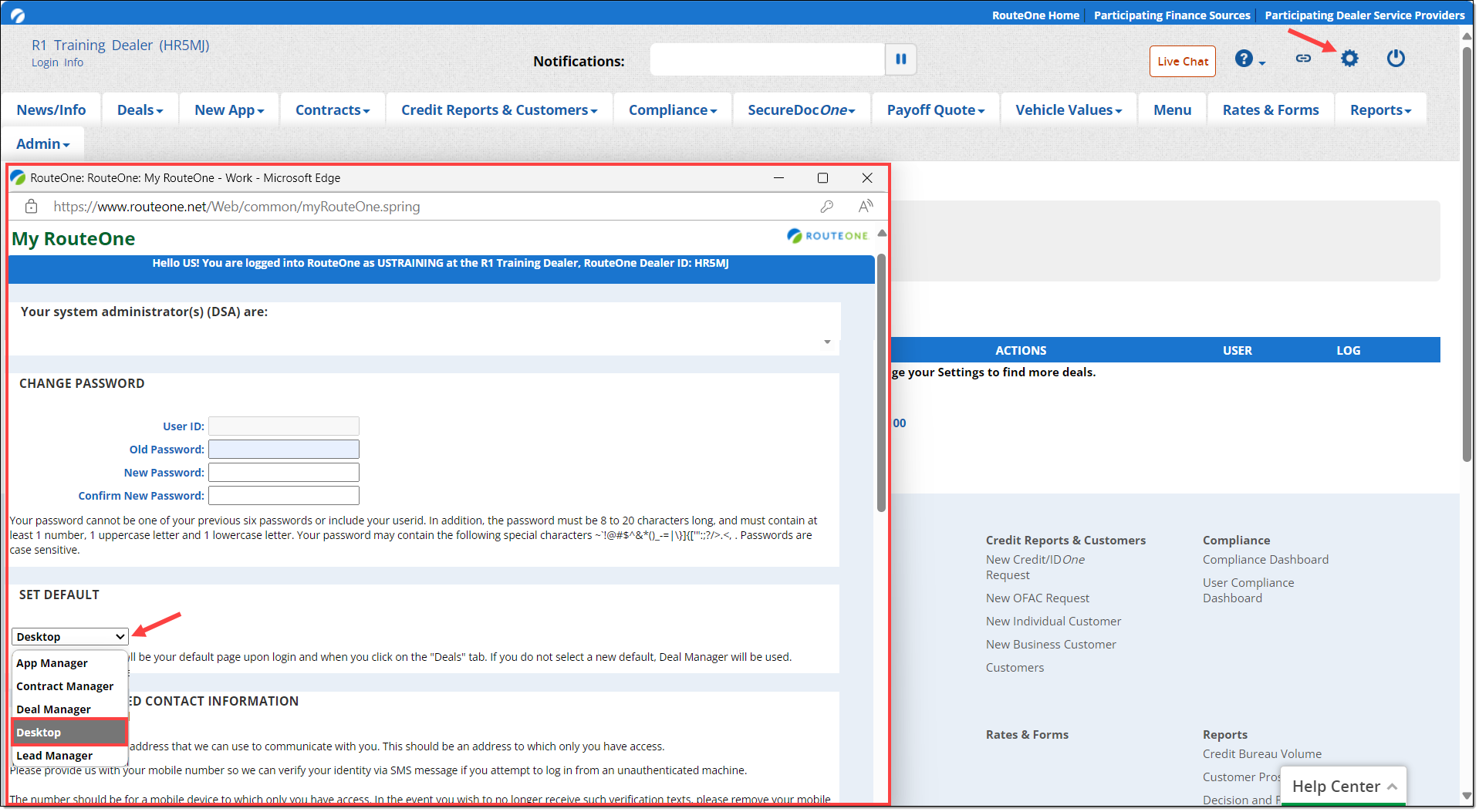The width and height of the screenshot is (1479, 812).
Task: Click the Login Info link
Action: click(x=57, y=62)
